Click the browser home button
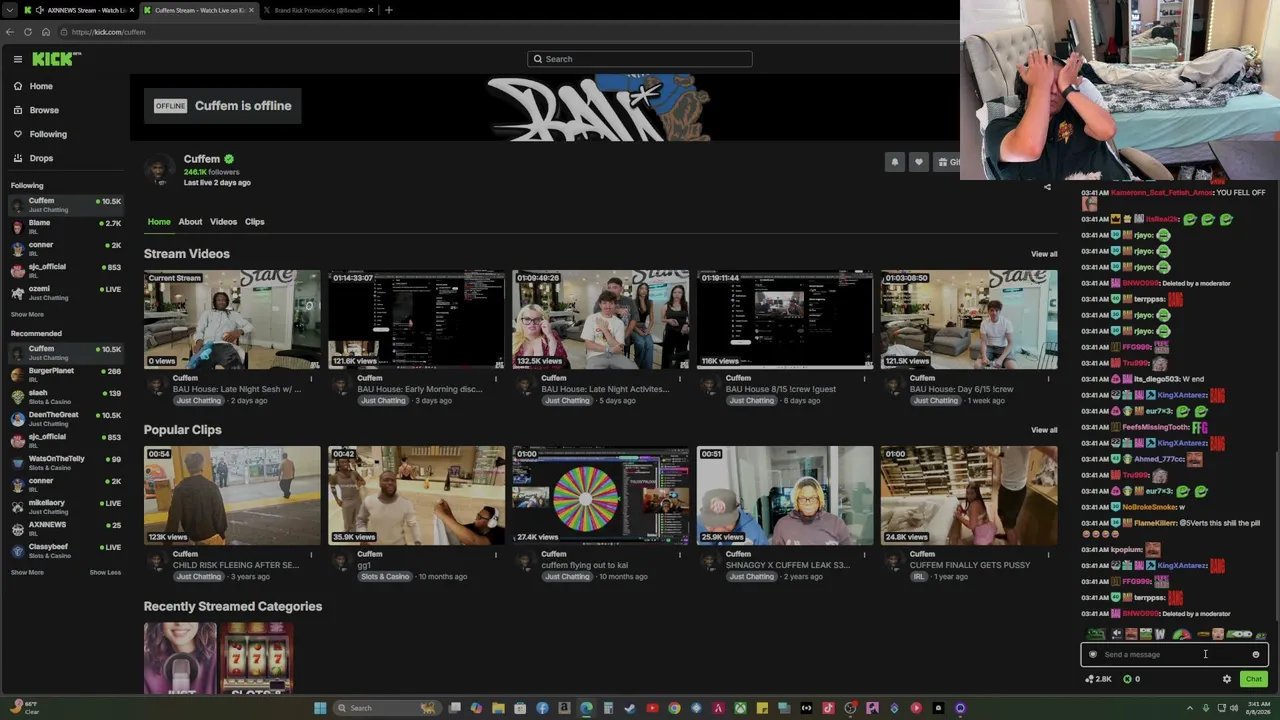 point(46,32)
